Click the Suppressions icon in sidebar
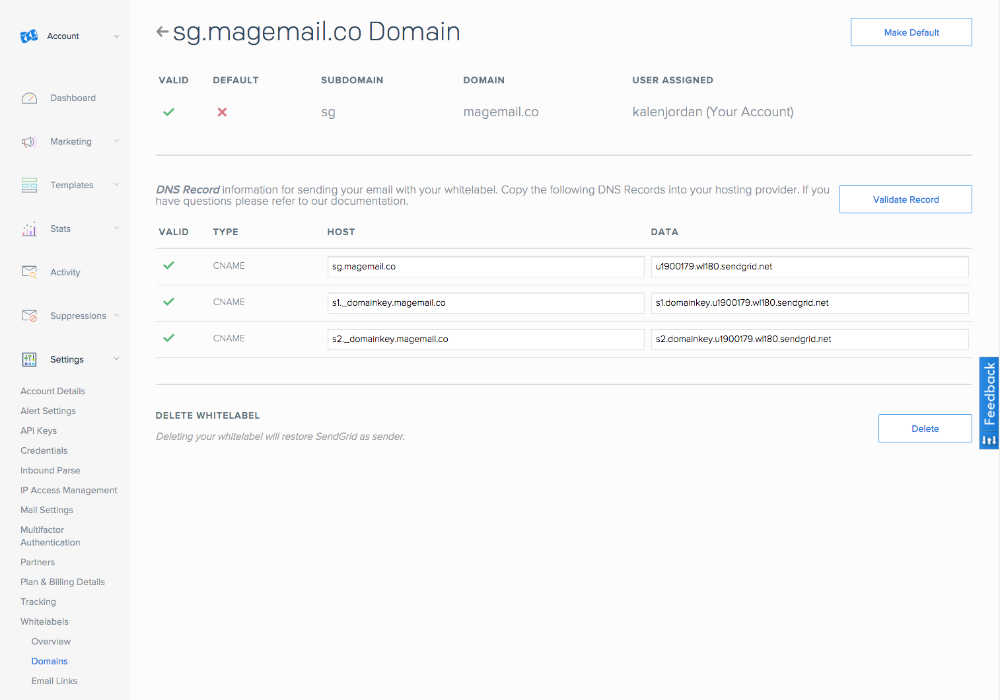Viewport: 1000px width, 700px height. (x=29, y=316)
